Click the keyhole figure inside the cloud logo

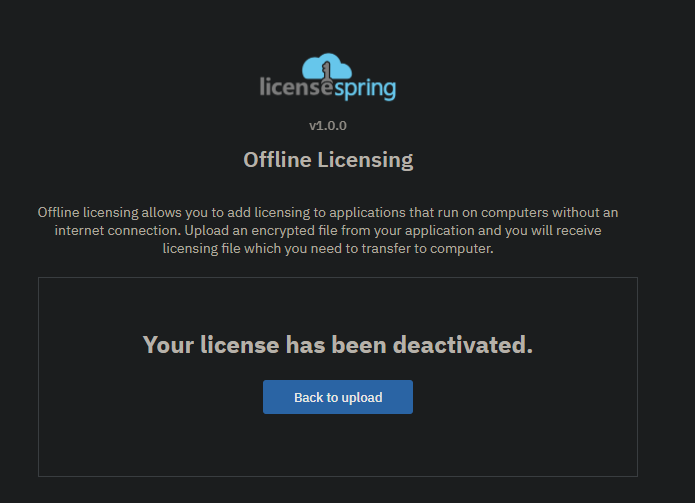(x=328, y=71)
